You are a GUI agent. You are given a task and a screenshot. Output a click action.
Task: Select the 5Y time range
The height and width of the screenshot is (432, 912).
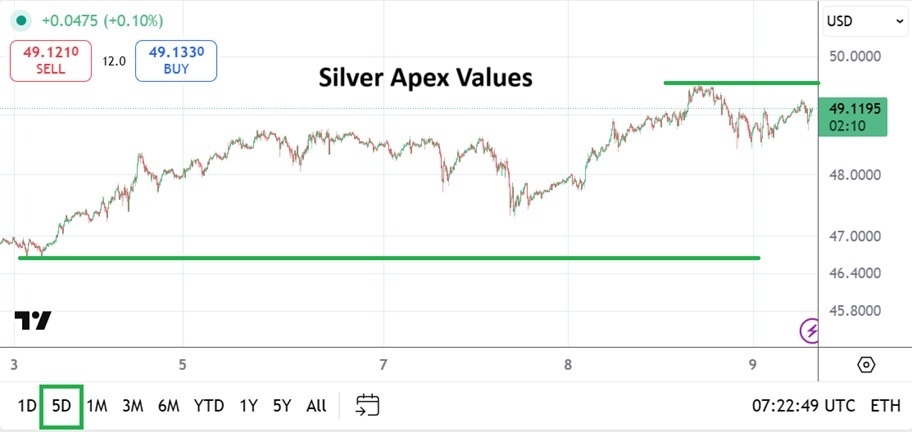pos(282,406)
